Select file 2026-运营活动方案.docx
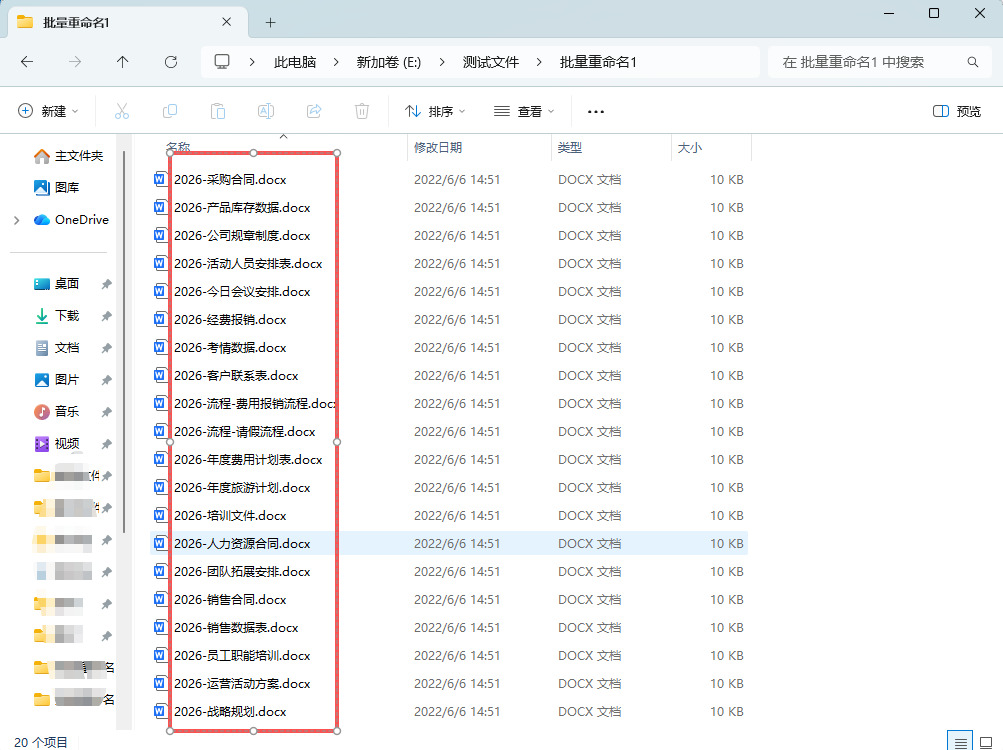 242,683
